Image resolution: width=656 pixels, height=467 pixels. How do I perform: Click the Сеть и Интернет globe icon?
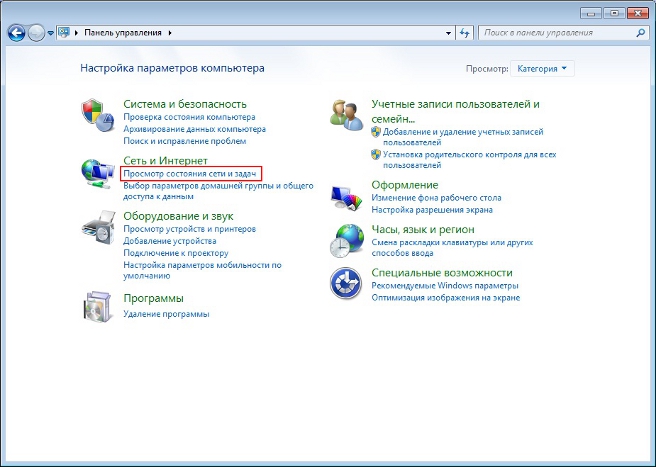click(x=98, y=174)
